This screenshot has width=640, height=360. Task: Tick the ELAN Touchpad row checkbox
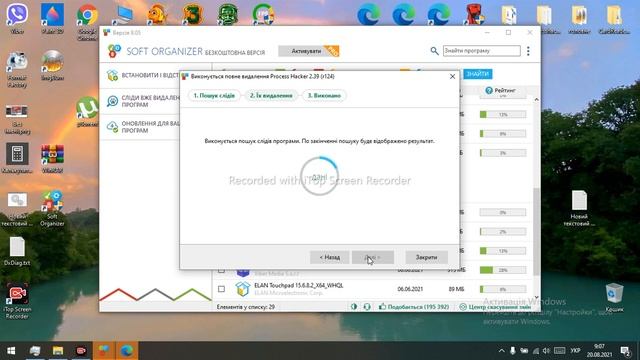point(221,289)
